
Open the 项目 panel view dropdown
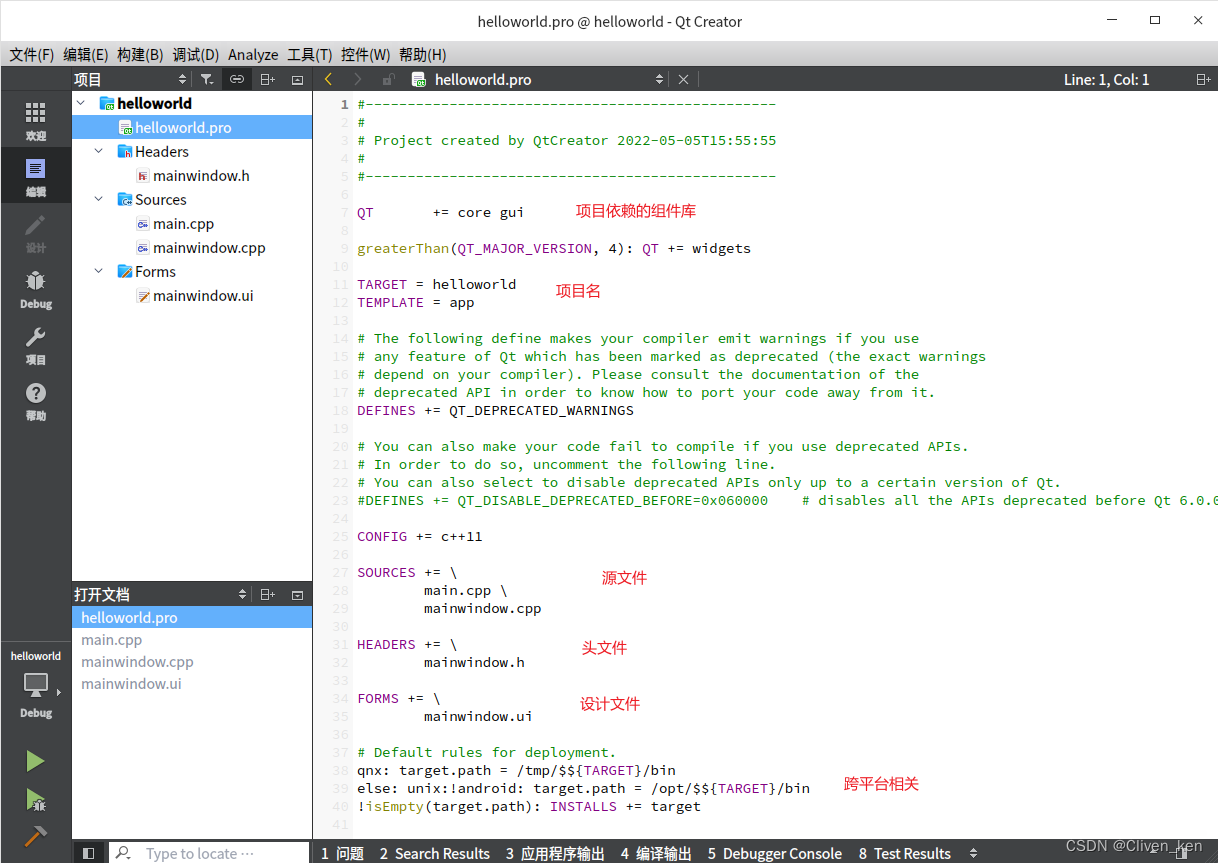point(182,79)
